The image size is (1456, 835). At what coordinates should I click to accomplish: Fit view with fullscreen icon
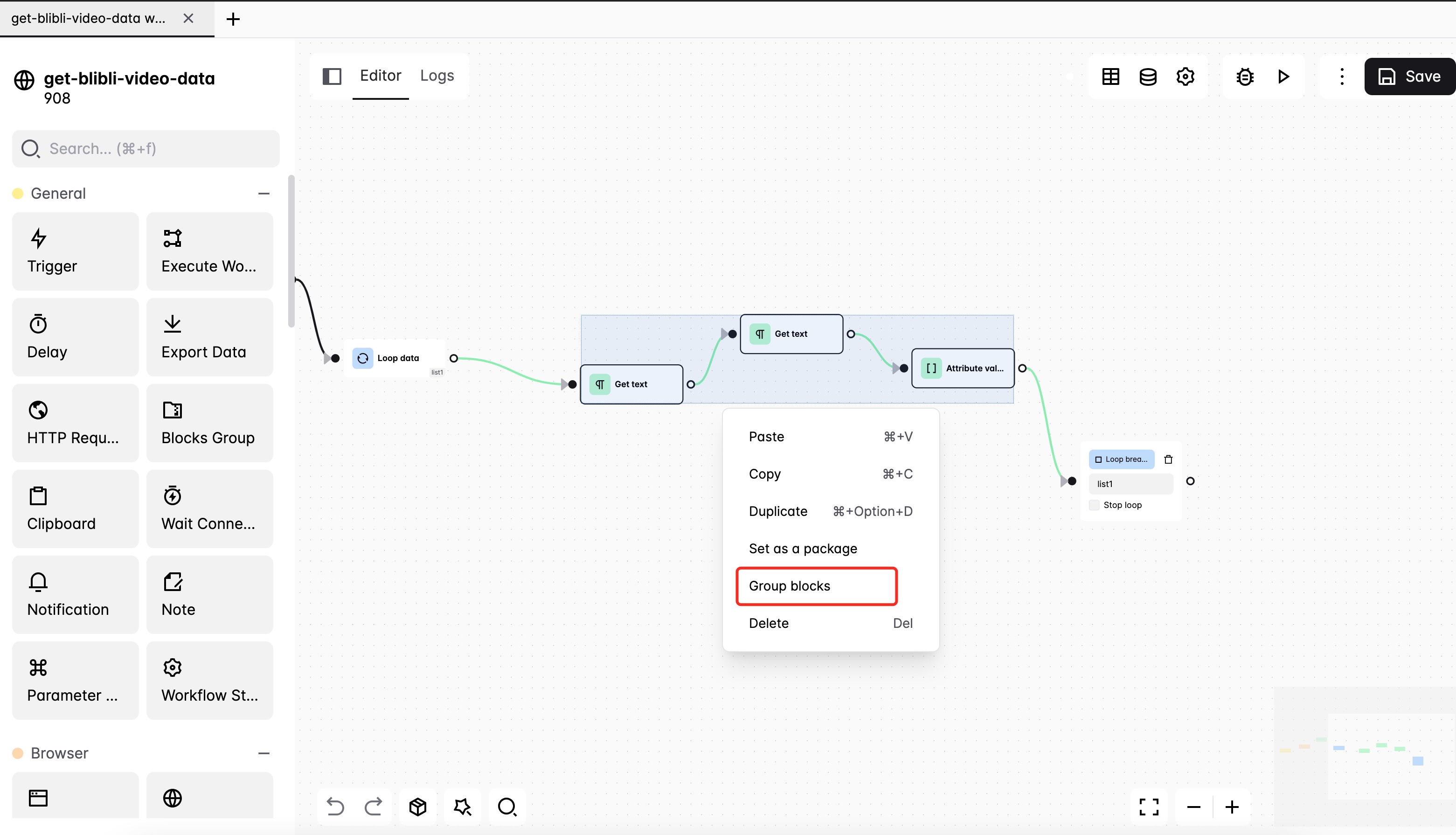[1149, 807]
